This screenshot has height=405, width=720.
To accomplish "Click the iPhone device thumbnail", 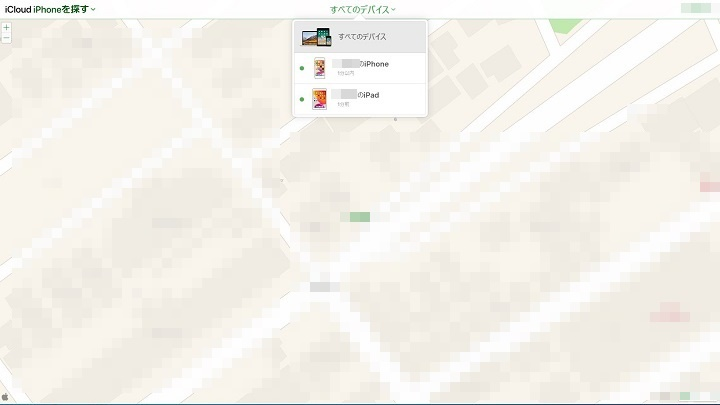I will [x=320, y=68].
